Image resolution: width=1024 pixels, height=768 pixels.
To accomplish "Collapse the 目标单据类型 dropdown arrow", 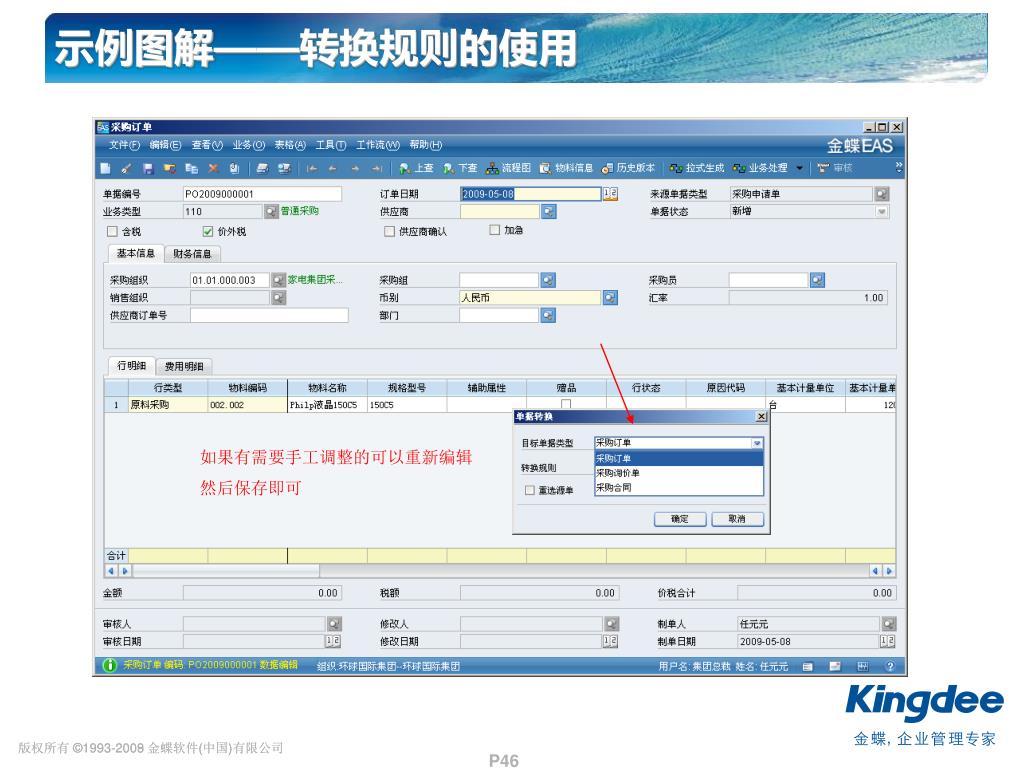I will (x=757, y=443).
